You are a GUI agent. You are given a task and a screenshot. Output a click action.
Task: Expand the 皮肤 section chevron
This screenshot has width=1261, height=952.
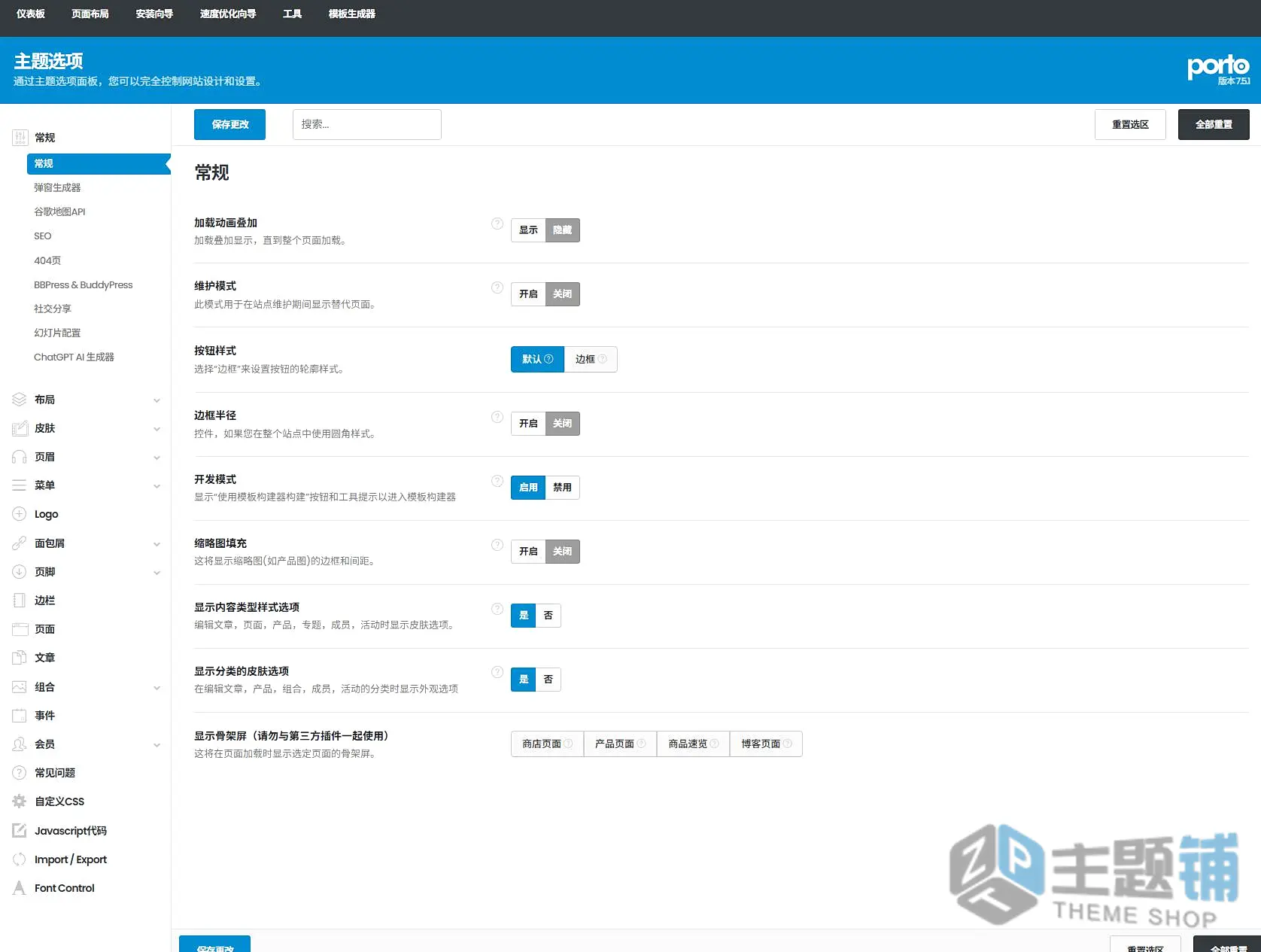coord(157,429)
